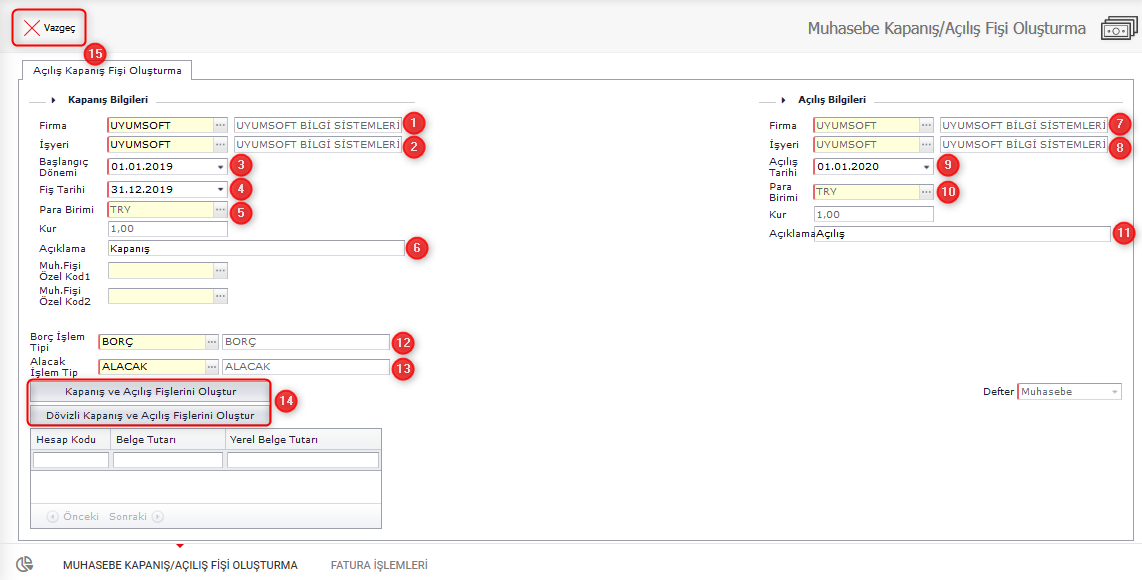Open Para Birimi lookup in Kapanış Bilgileri
Screen dimensions: 1142x580
(x=221, y=210)
